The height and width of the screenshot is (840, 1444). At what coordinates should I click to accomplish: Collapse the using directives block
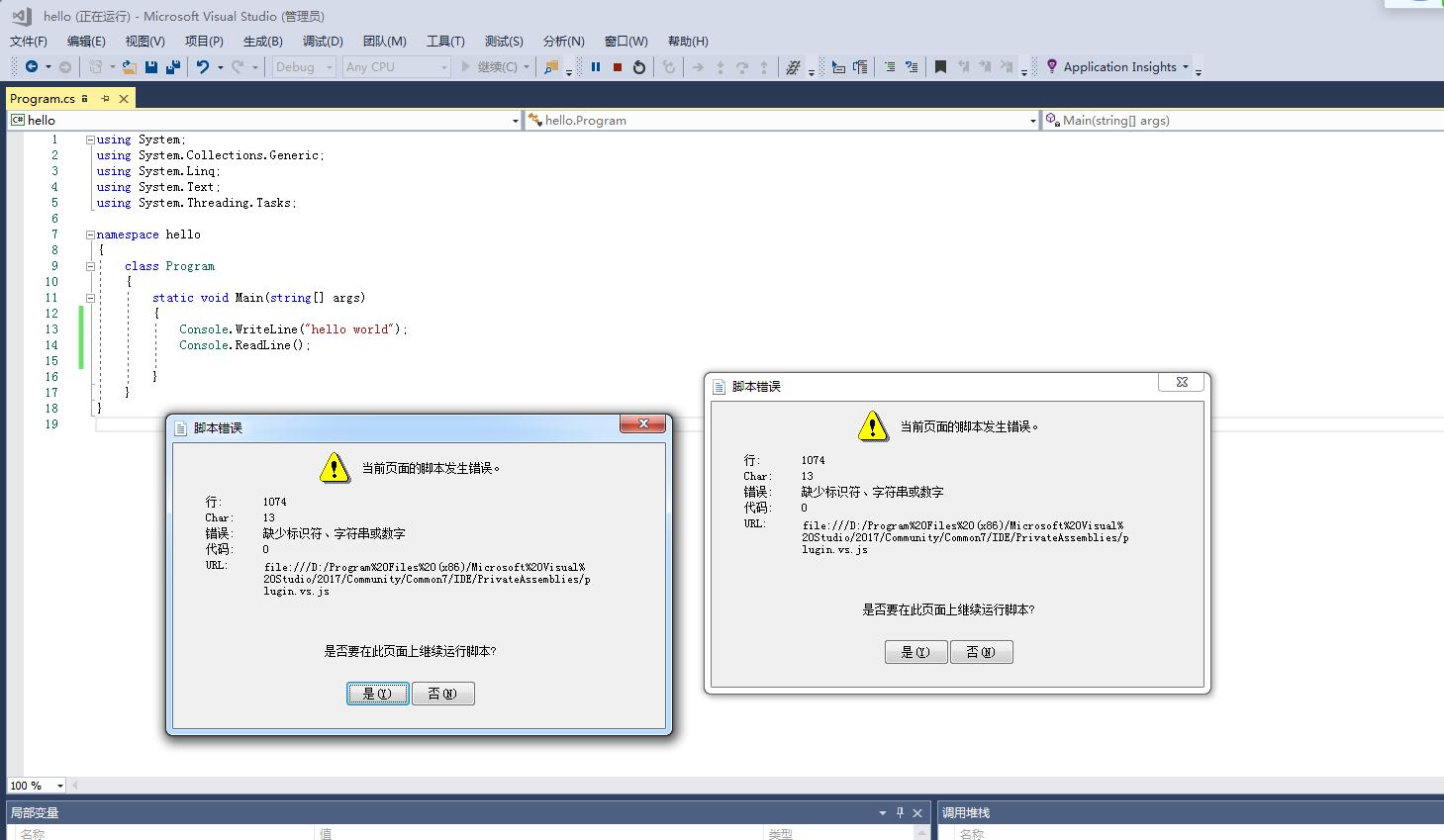pyautogui.click(x=90, y=140)
